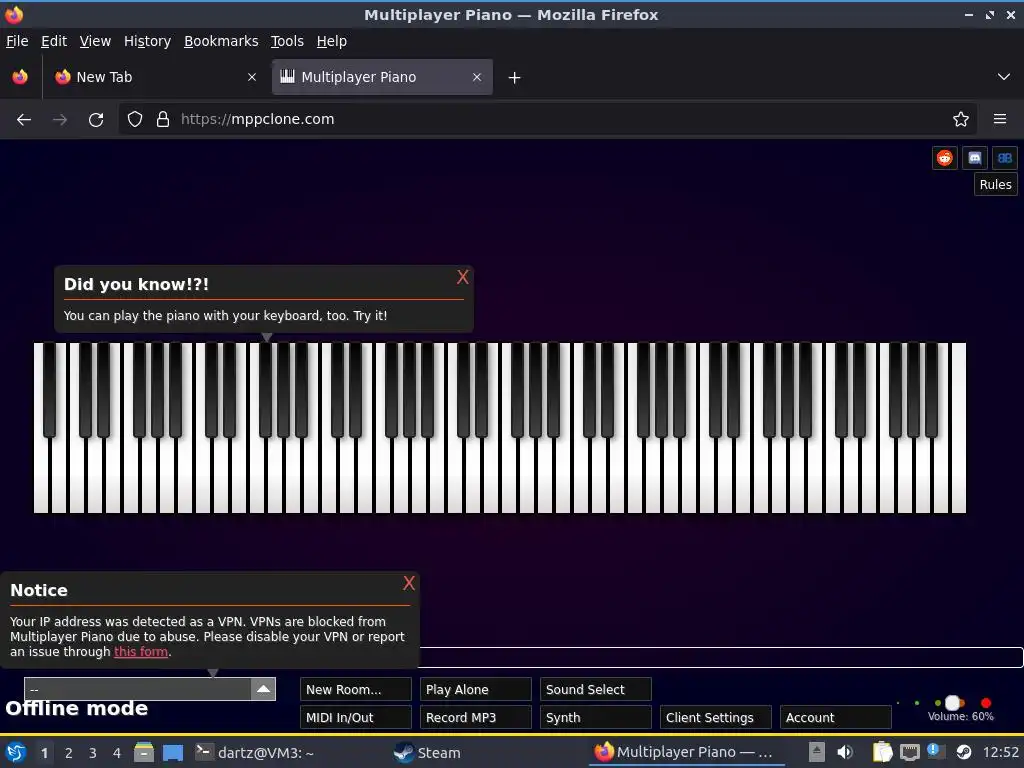Click the tracking protection shield icon

tap(135, 120)
